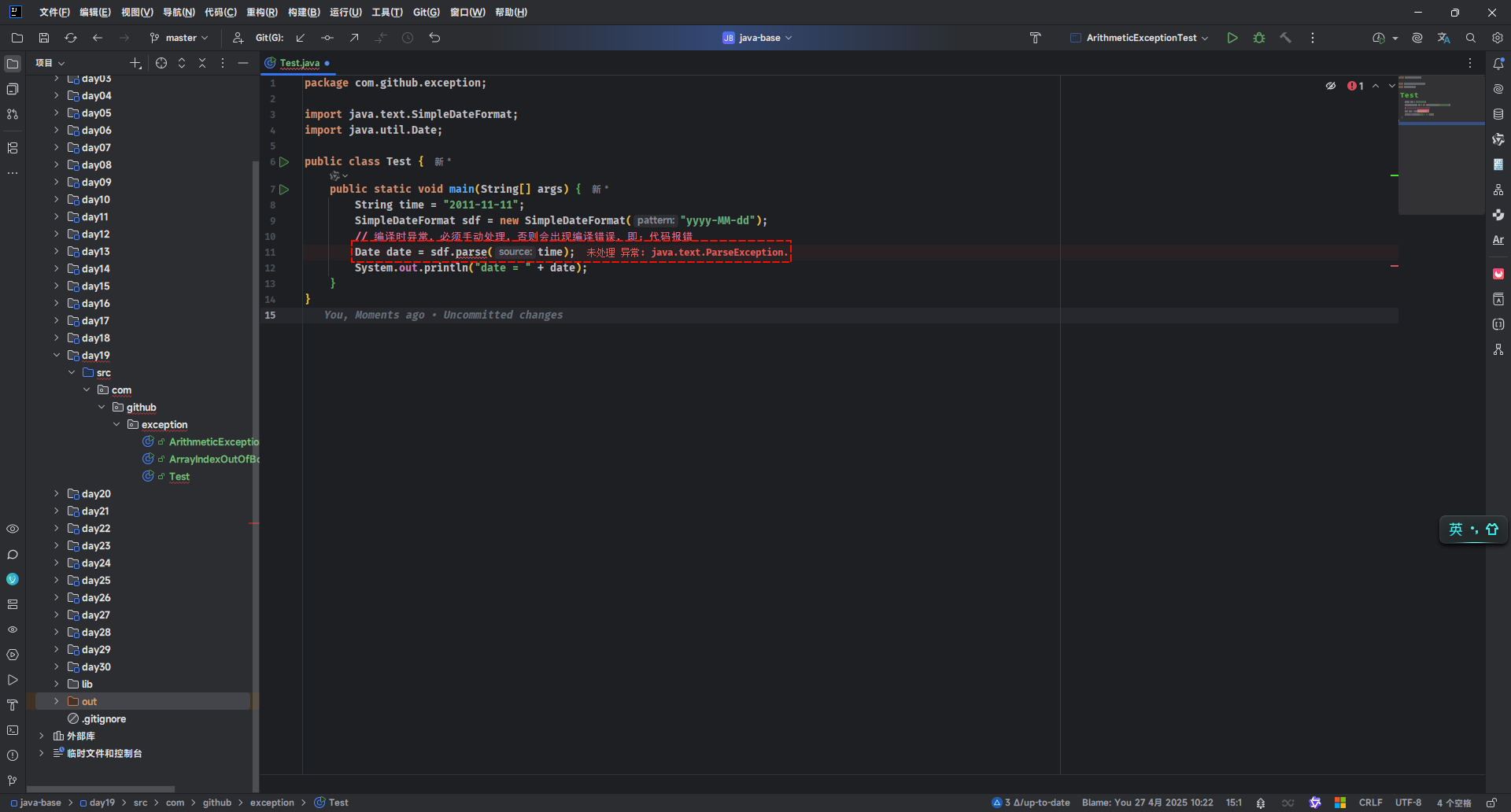1511x812 pixels.
Task: Open the IDE settings gear
Action: click(x=1497, y=38)
